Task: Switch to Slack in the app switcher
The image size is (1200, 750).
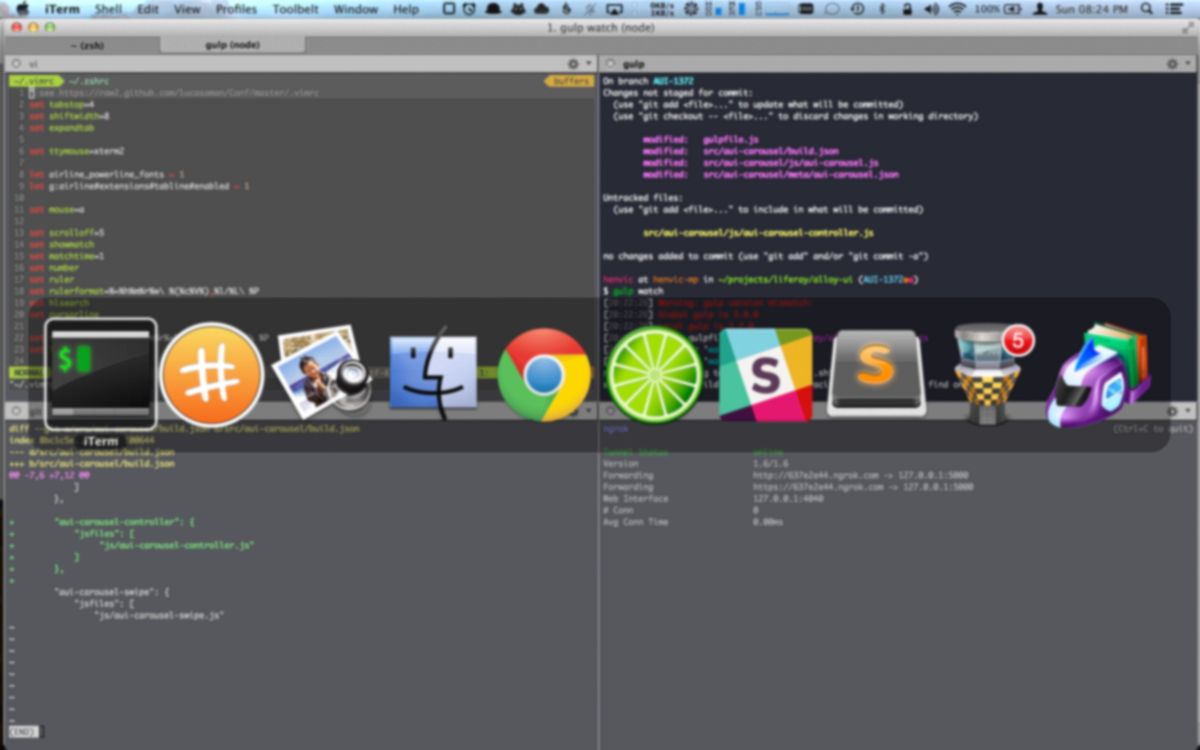Action: pyautogui.click(x=766, y=374)
